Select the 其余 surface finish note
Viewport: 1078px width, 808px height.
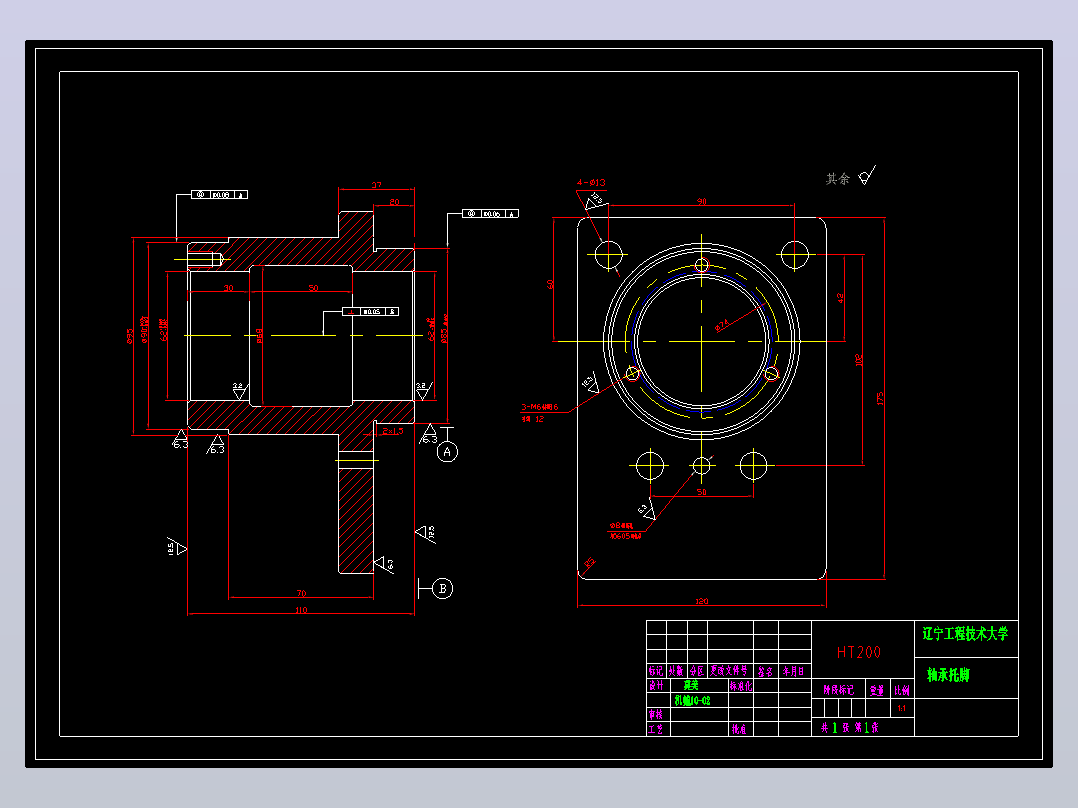click(x=837, y=179)
